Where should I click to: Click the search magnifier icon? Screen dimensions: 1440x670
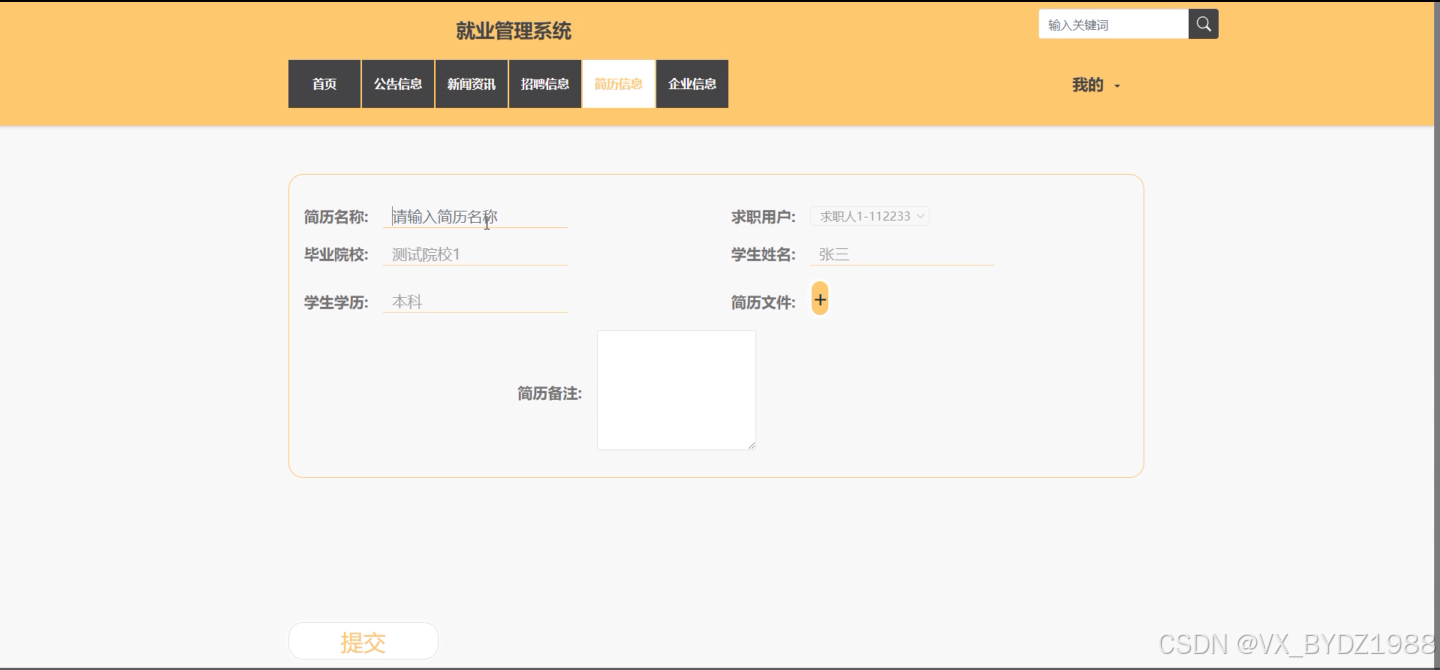coord(1203,24)
